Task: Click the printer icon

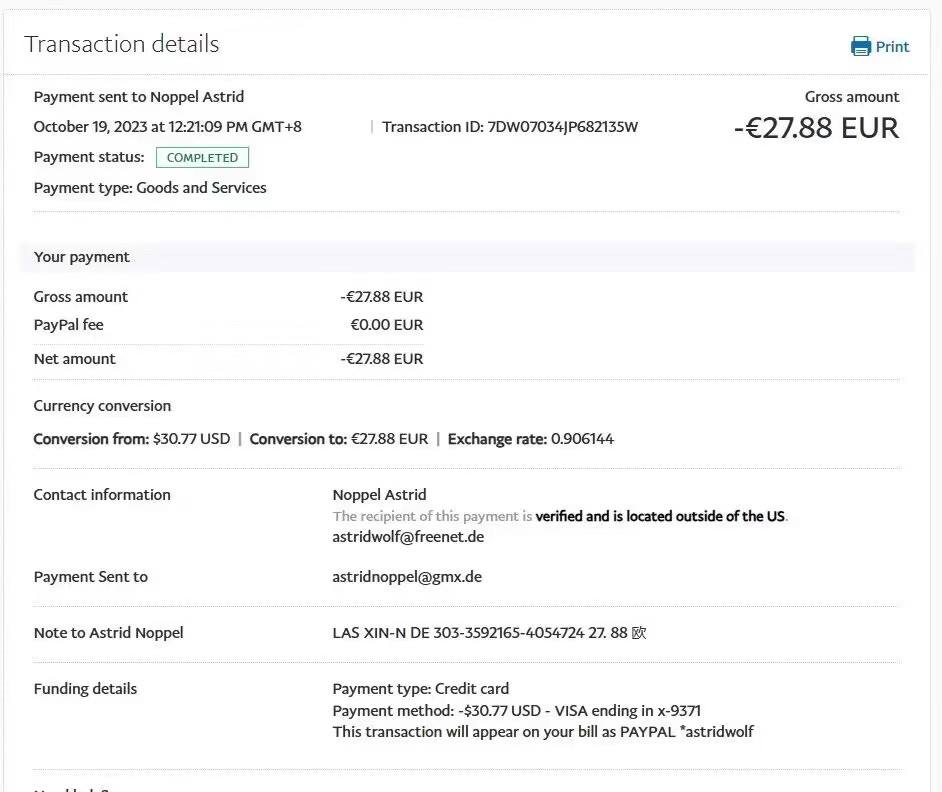Action: click(x=860, y=46)
